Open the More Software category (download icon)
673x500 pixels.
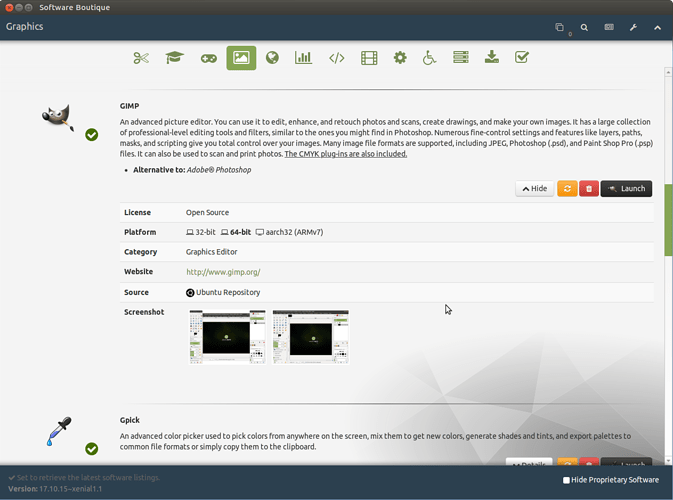491,57
